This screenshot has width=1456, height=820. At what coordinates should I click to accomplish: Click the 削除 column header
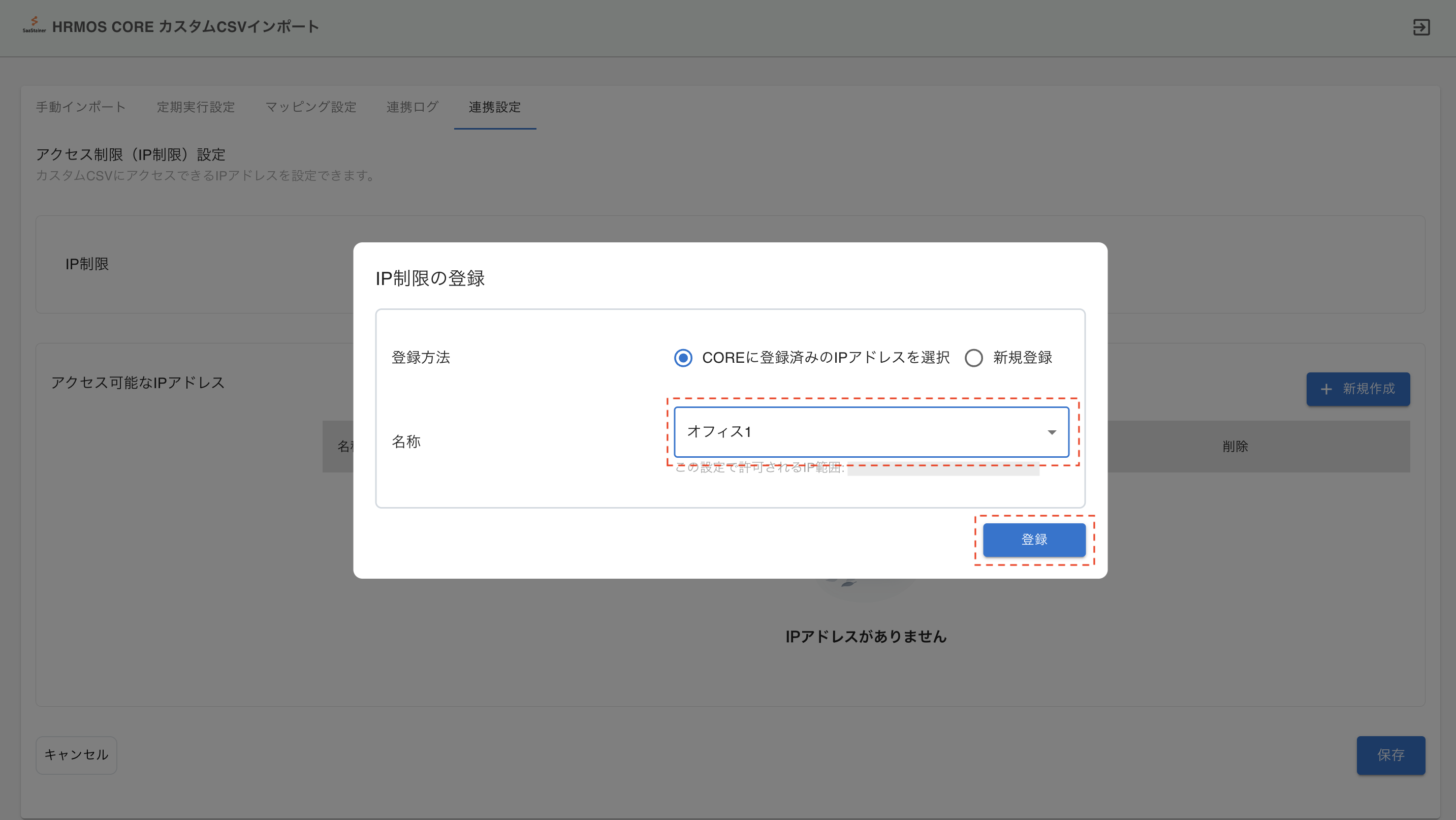coord(1235,447)
